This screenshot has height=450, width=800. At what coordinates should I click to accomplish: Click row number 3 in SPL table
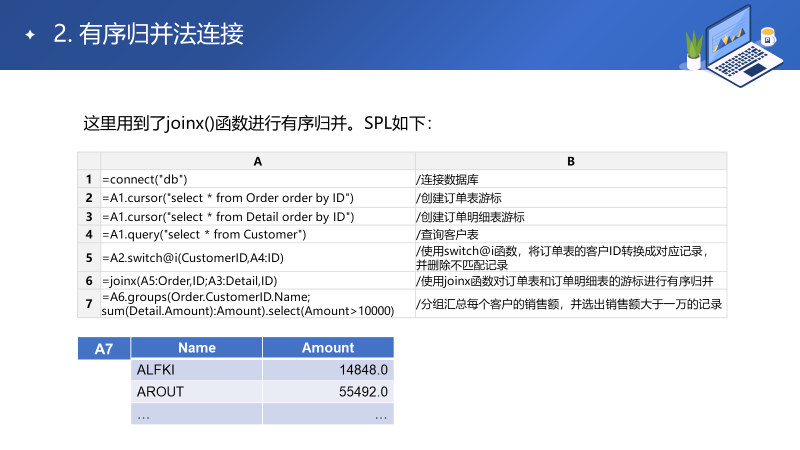[x=89, y=216]
